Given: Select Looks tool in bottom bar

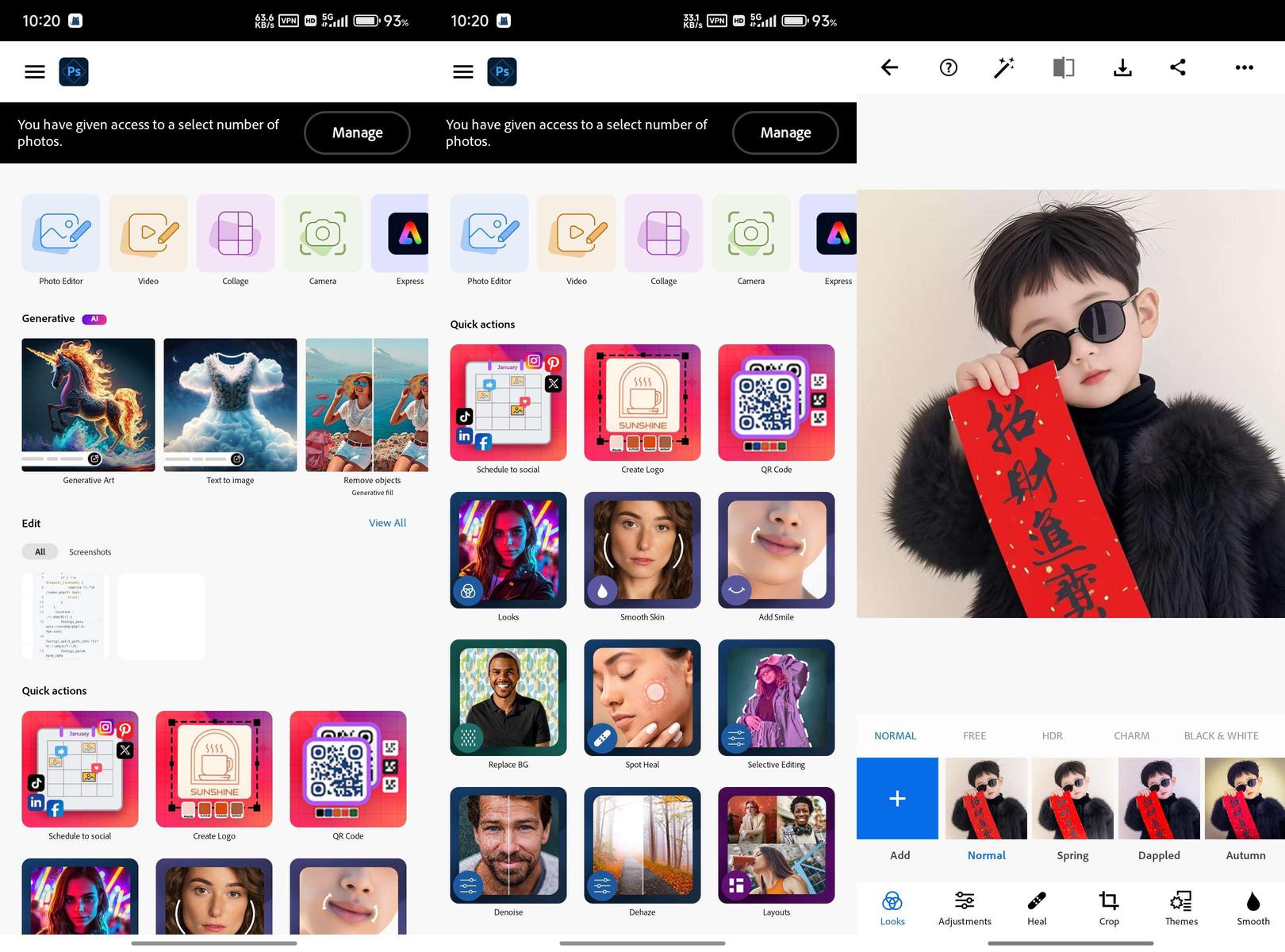Looking at the screenshot, I should point(892,908).
